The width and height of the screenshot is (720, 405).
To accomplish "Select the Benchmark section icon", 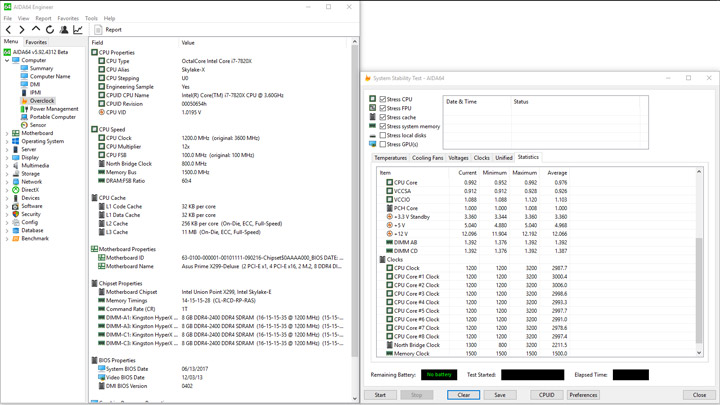I will coord(16,239).
